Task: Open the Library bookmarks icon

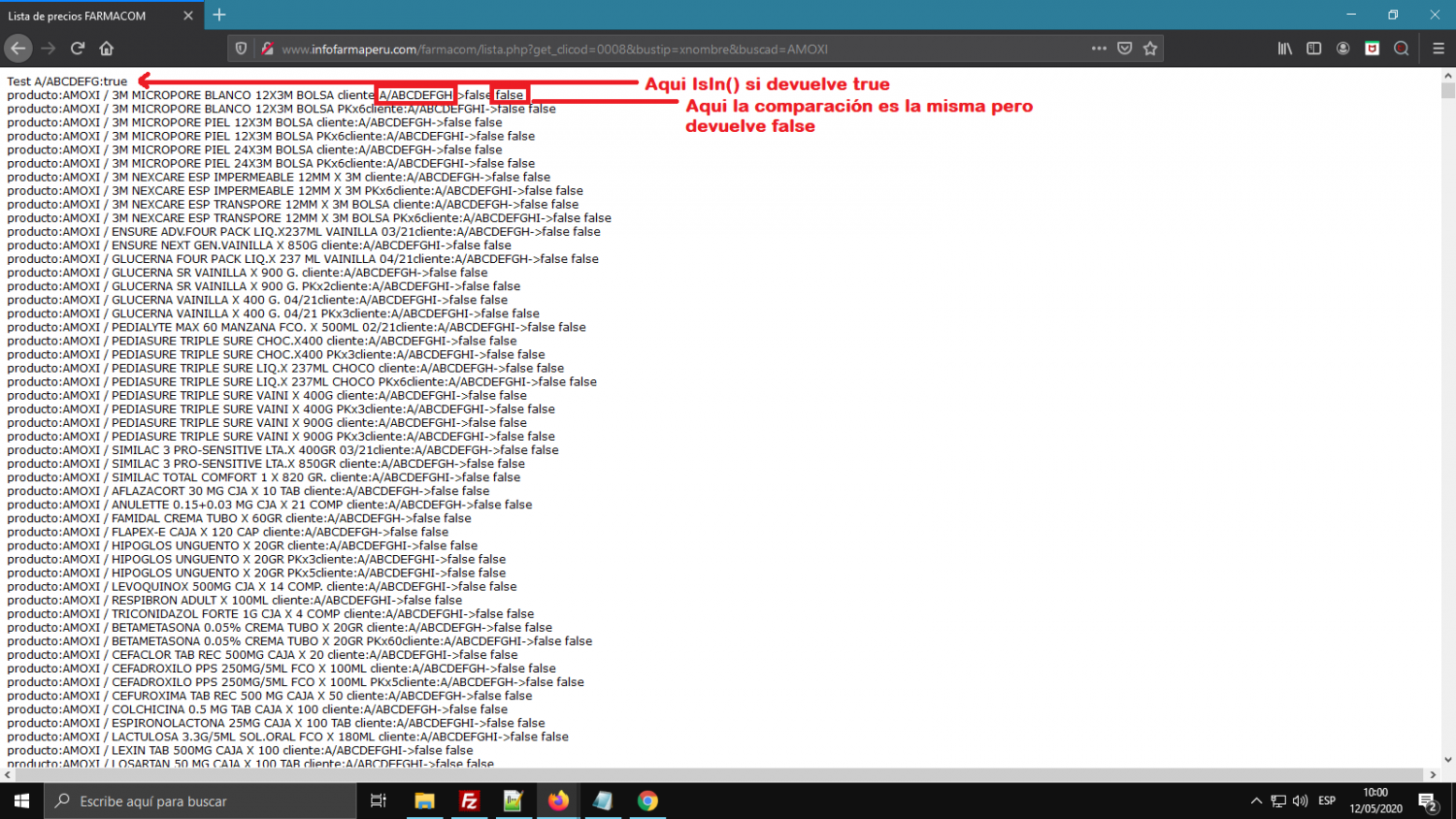Action: pyautogui.click(x=1284, y=49)
